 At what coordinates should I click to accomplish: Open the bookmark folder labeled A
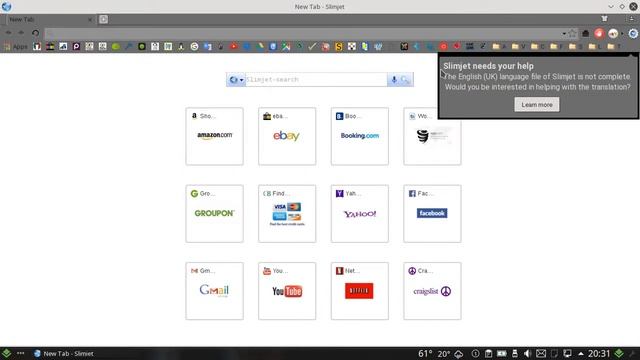499,47
